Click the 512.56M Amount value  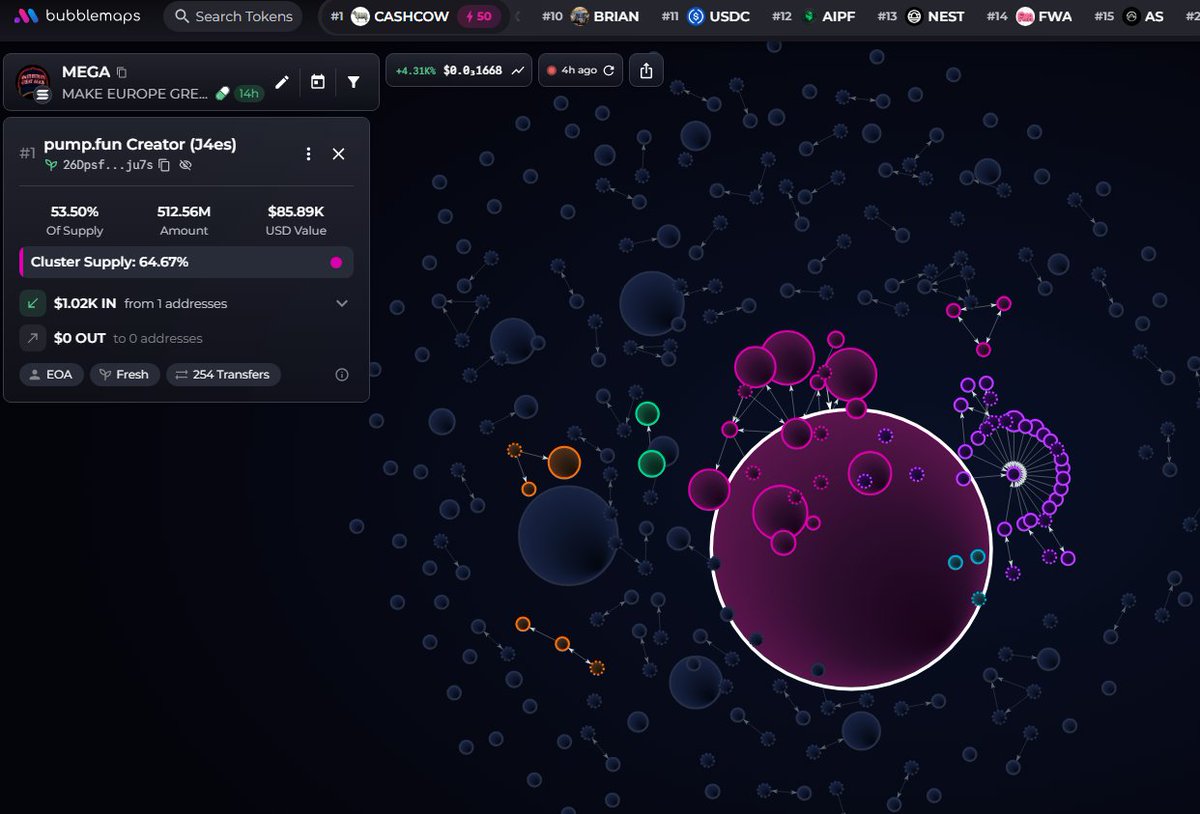click(184, 212)
